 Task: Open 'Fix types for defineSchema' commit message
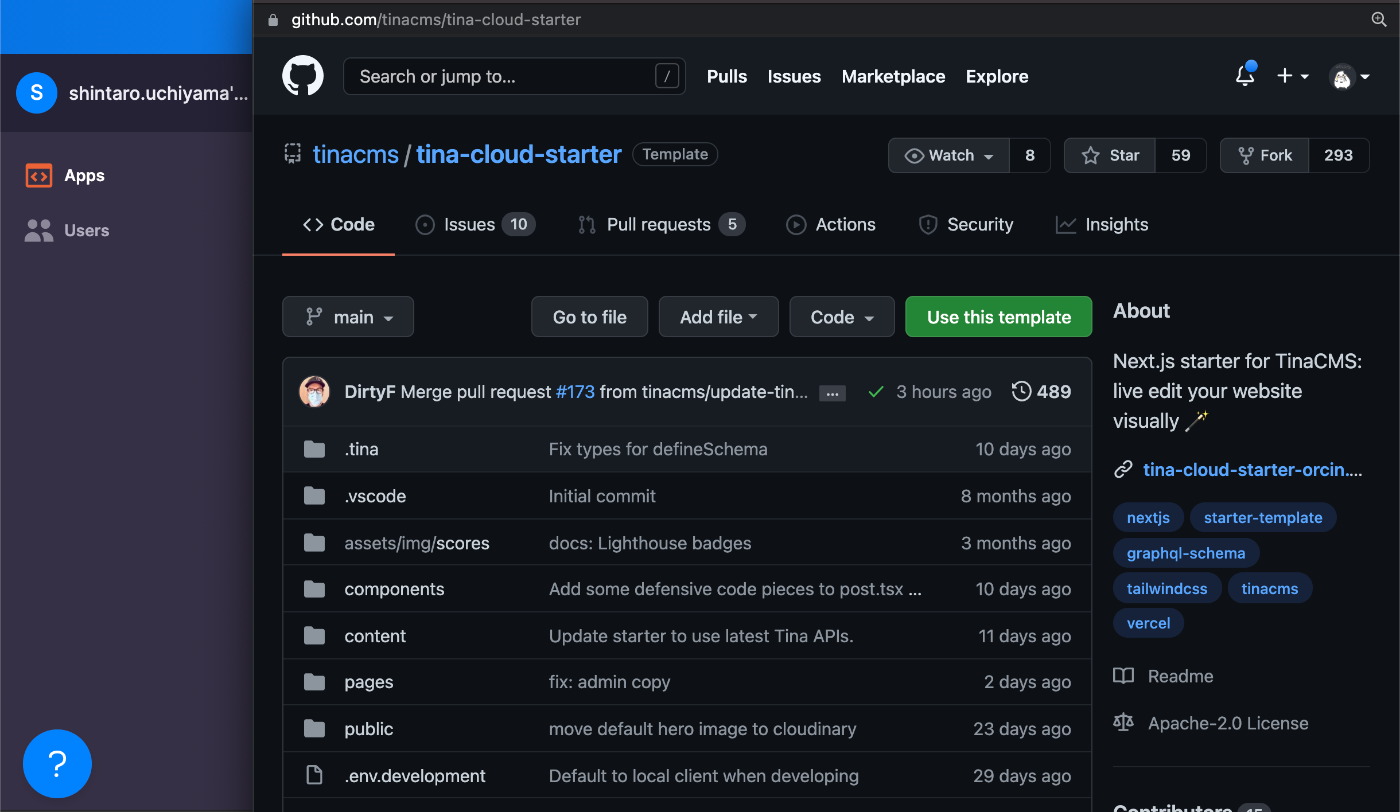[x=658, y=449]
